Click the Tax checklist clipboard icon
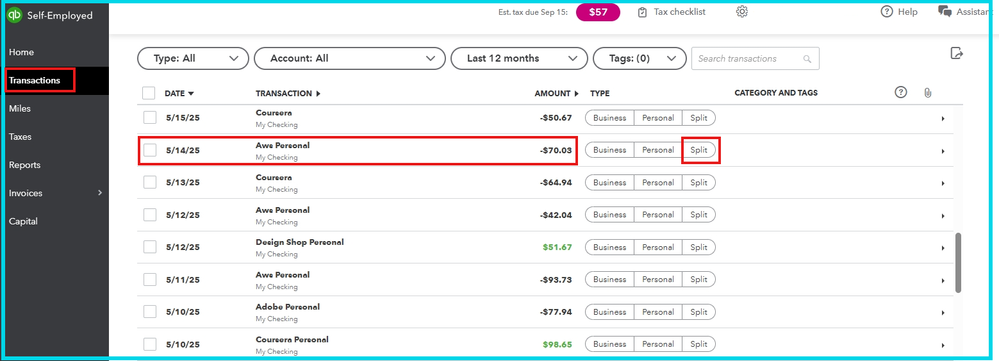The image size is (999, 361). click(642, 12)
